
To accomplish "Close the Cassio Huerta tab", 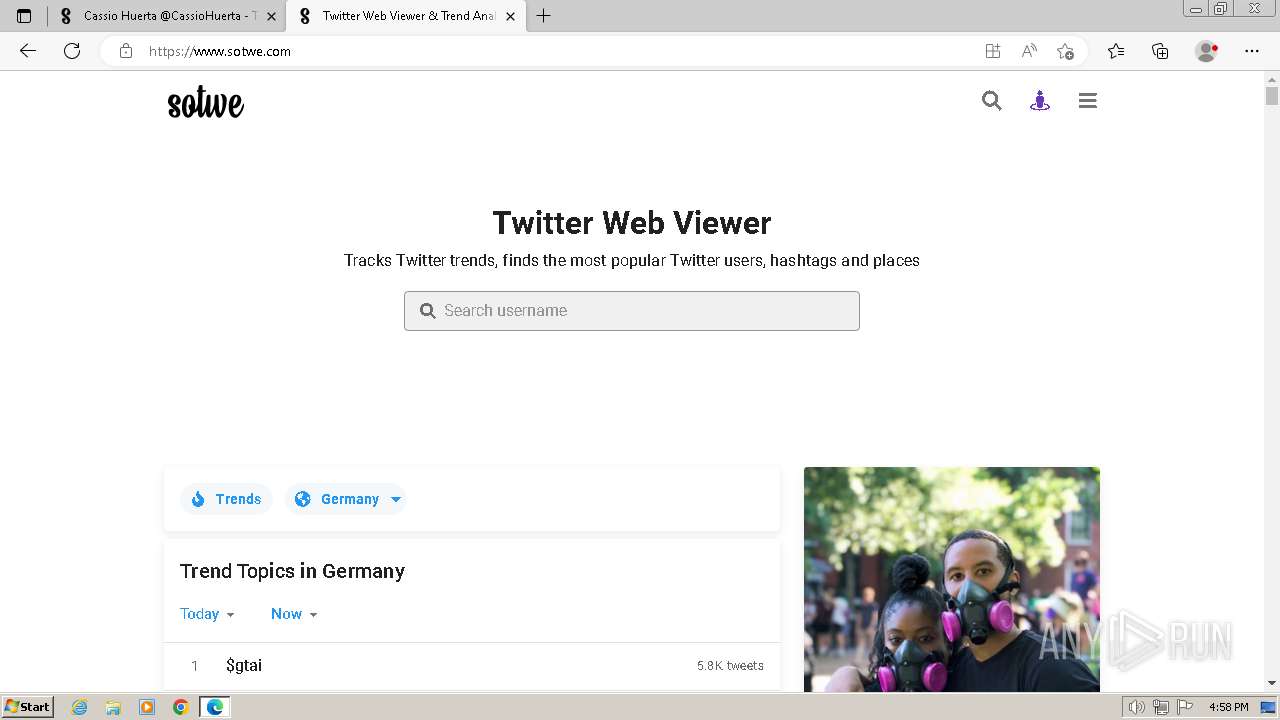I will point(271,16).
